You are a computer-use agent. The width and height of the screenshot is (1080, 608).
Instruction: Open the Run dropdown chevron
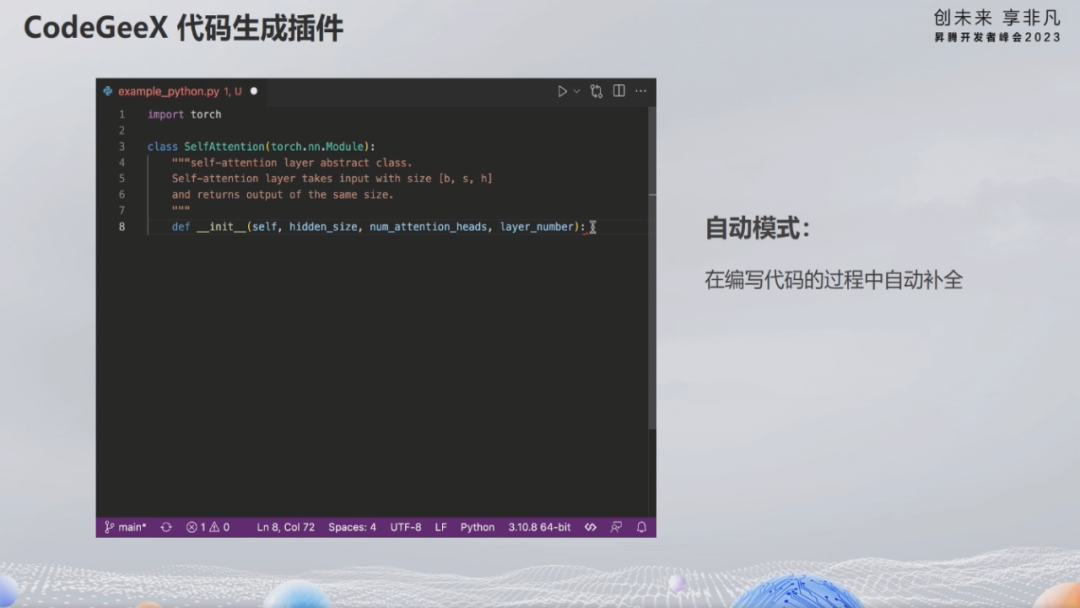(x=577, y=91)
